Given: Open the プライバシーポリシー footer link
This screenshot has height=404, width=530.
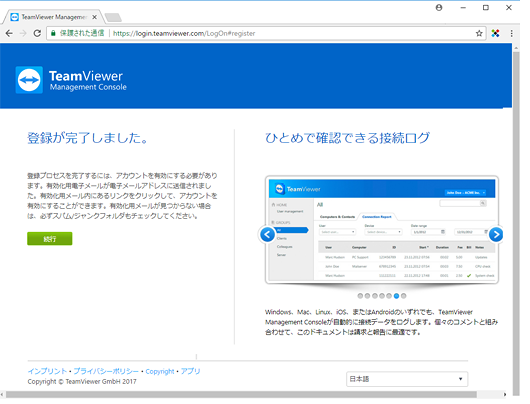Looking at the screenshot, I should click(106, 372).
